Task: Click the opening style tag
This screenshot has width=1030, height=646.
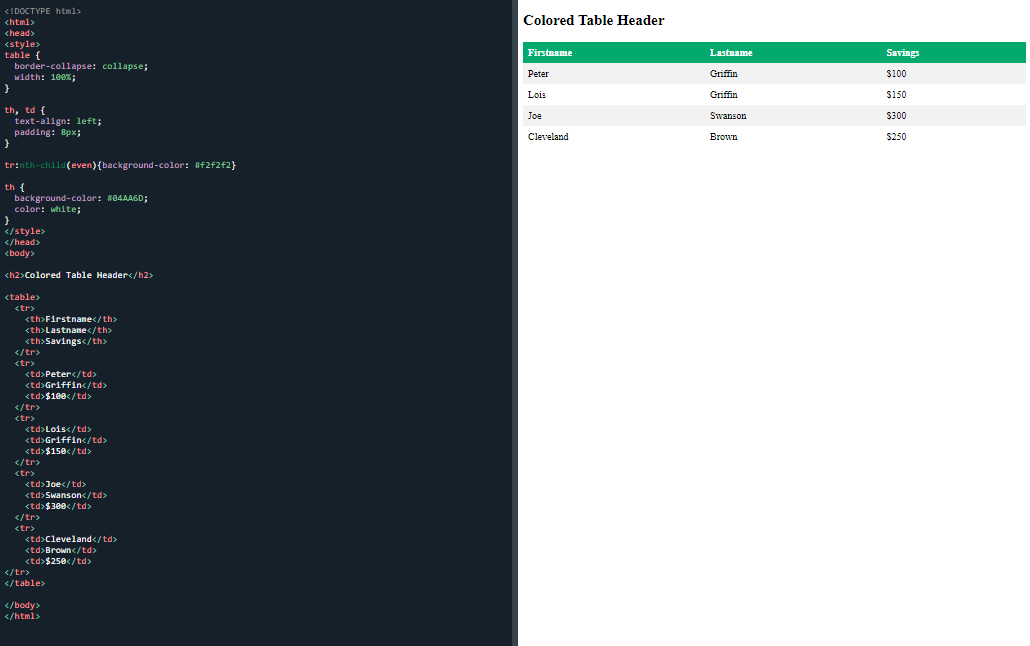Action: (19, 43)
